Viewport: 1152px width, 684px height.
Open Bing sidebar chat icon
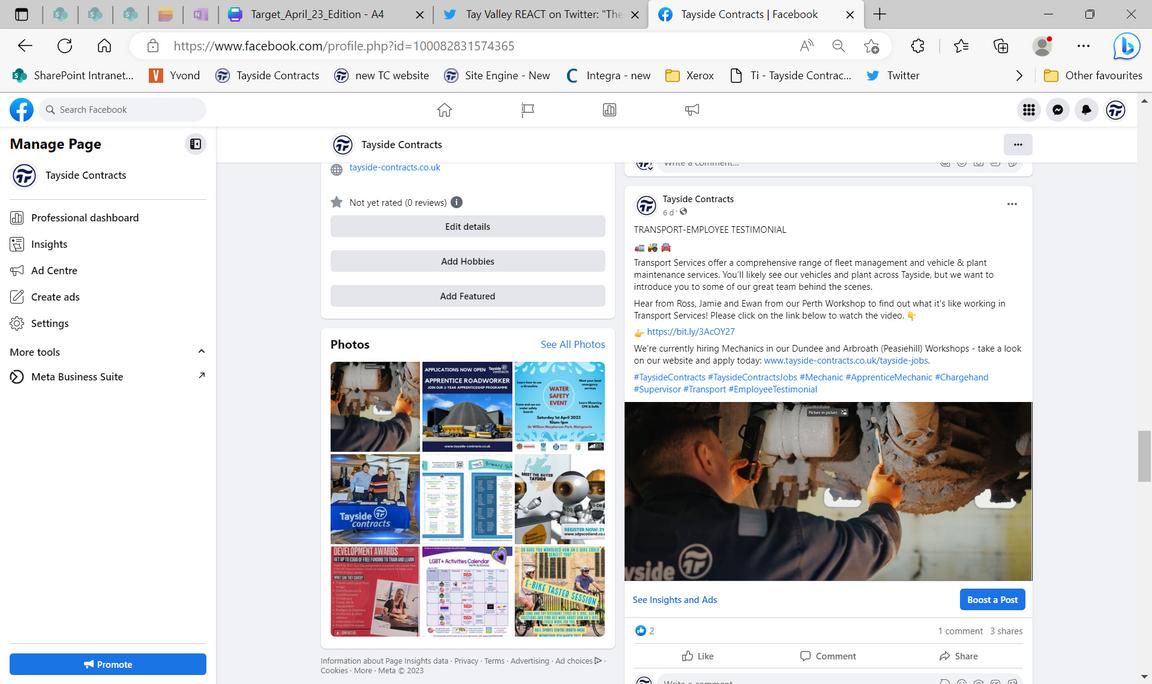tap(1126, 46)
